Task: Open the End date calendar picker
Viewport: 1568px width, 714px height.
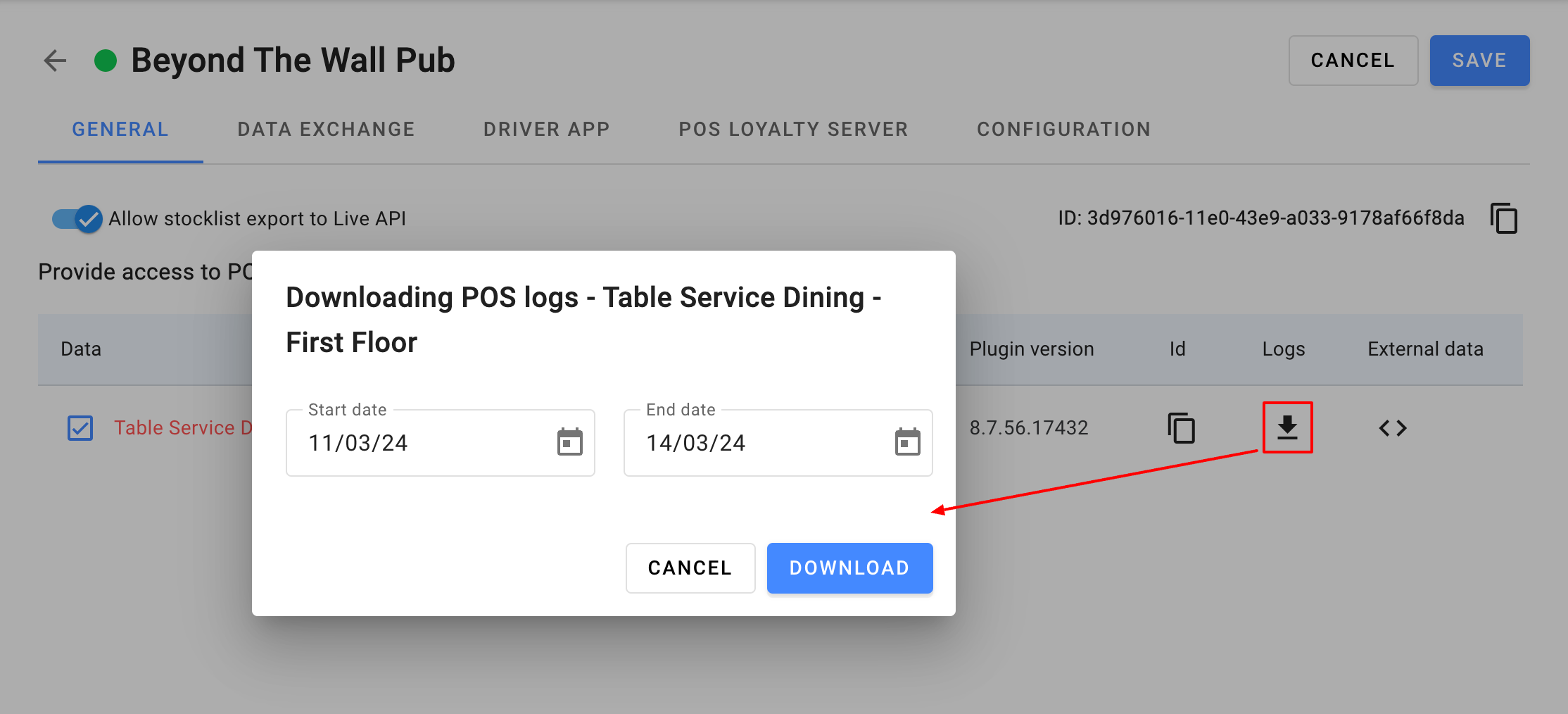Action: [x=907, y=442]
